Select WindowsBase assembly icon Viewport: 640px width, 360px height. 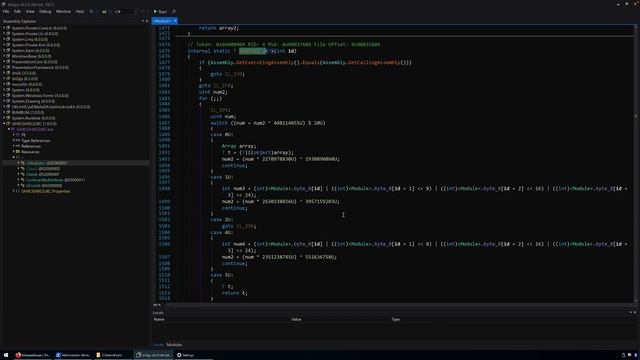pyautogui.click(x=8, y=56)
